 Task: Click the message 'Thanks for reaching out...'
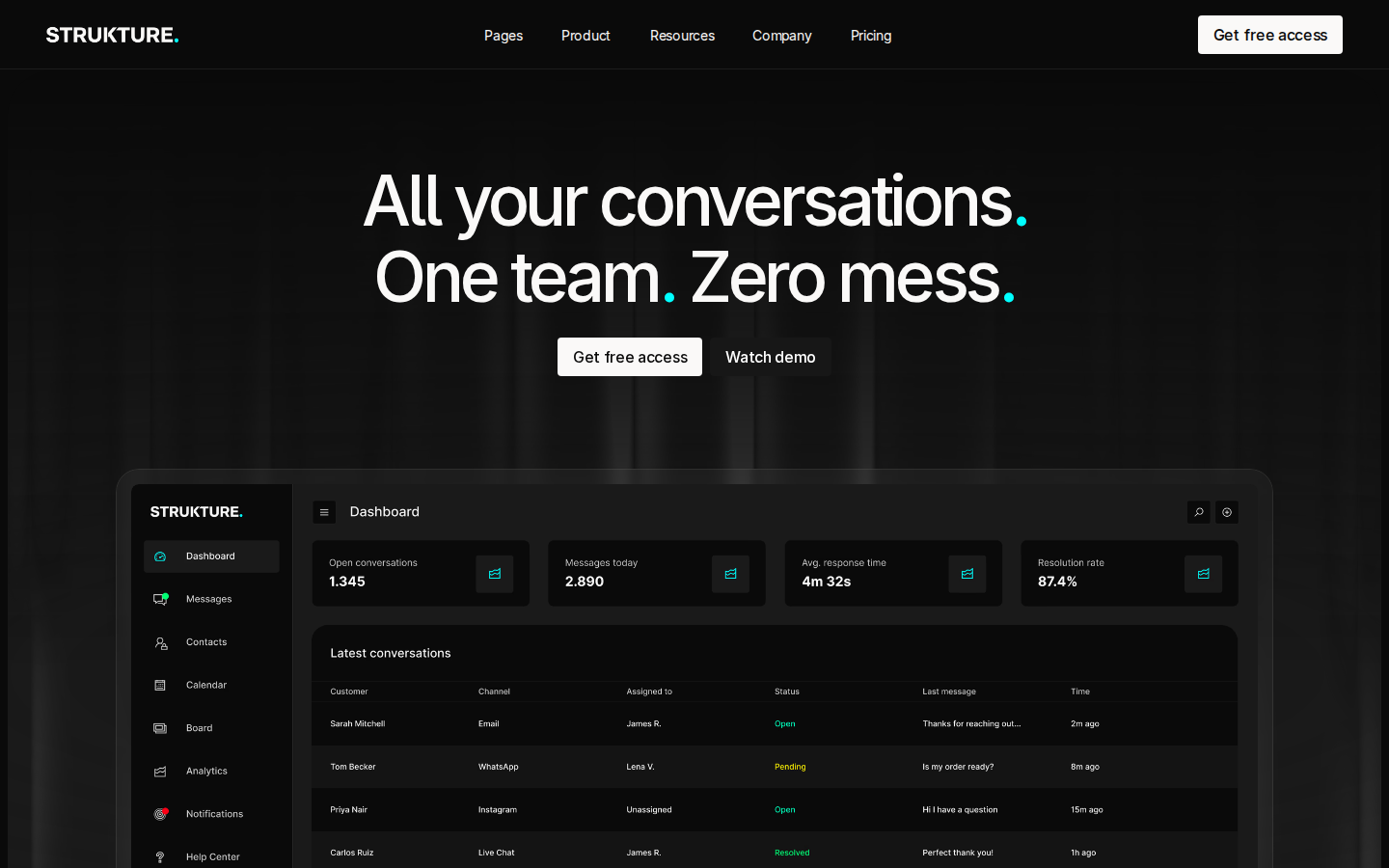971,724
